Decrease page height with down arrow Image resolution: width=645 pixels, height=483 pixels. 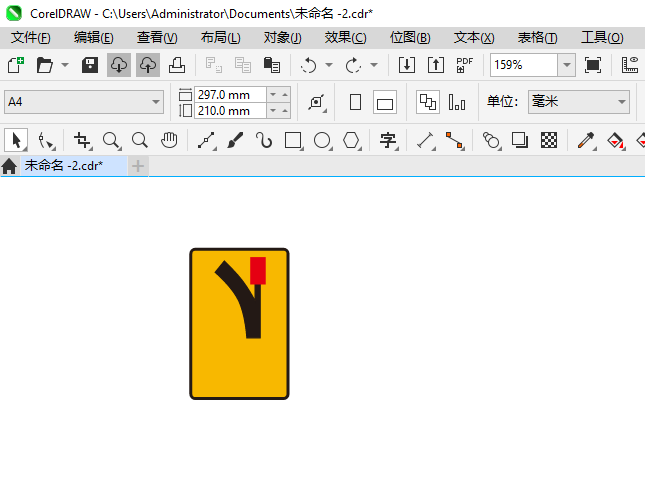273,110
